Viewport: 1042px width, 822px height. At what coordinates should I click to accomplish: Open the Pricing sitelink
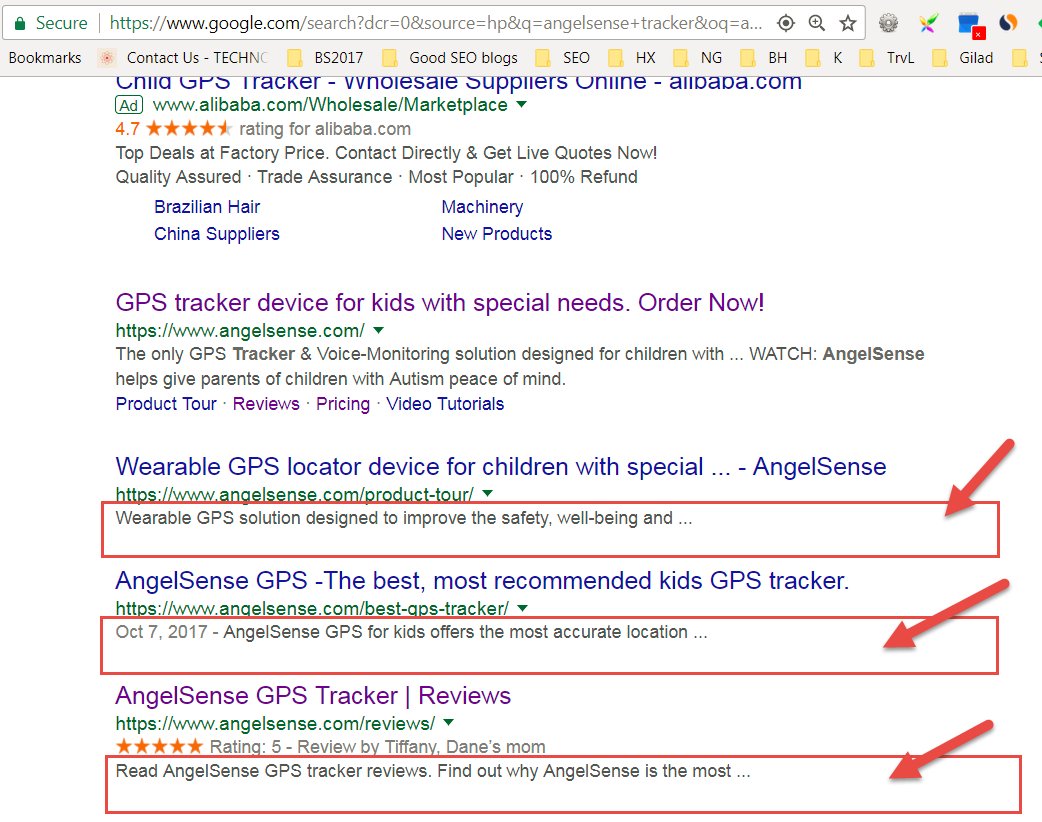click(x=343, y=404)
